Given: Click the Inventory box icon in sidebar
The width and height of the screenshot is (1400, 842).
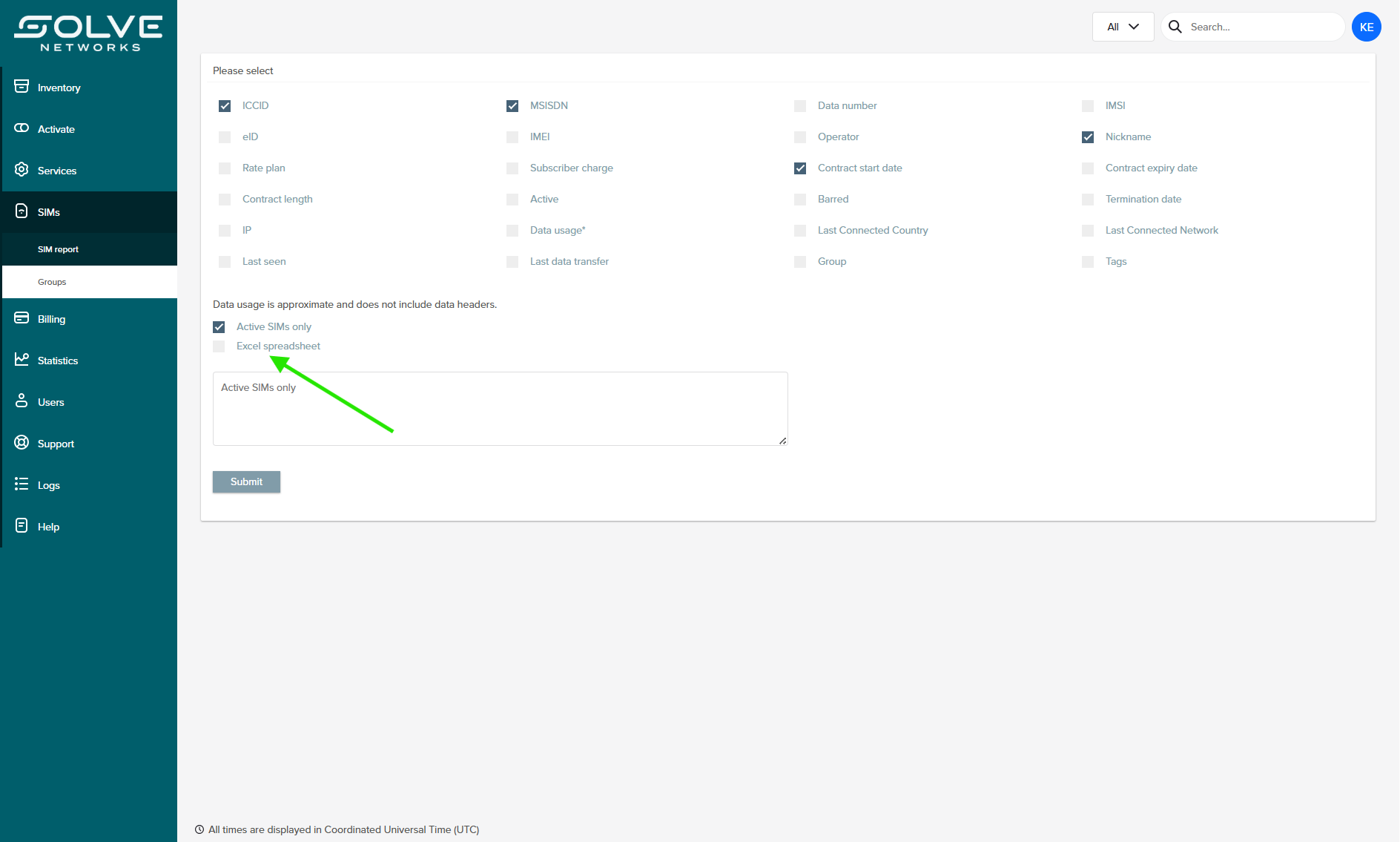Looking at the screenshot, I should click(x=22, y=87).
